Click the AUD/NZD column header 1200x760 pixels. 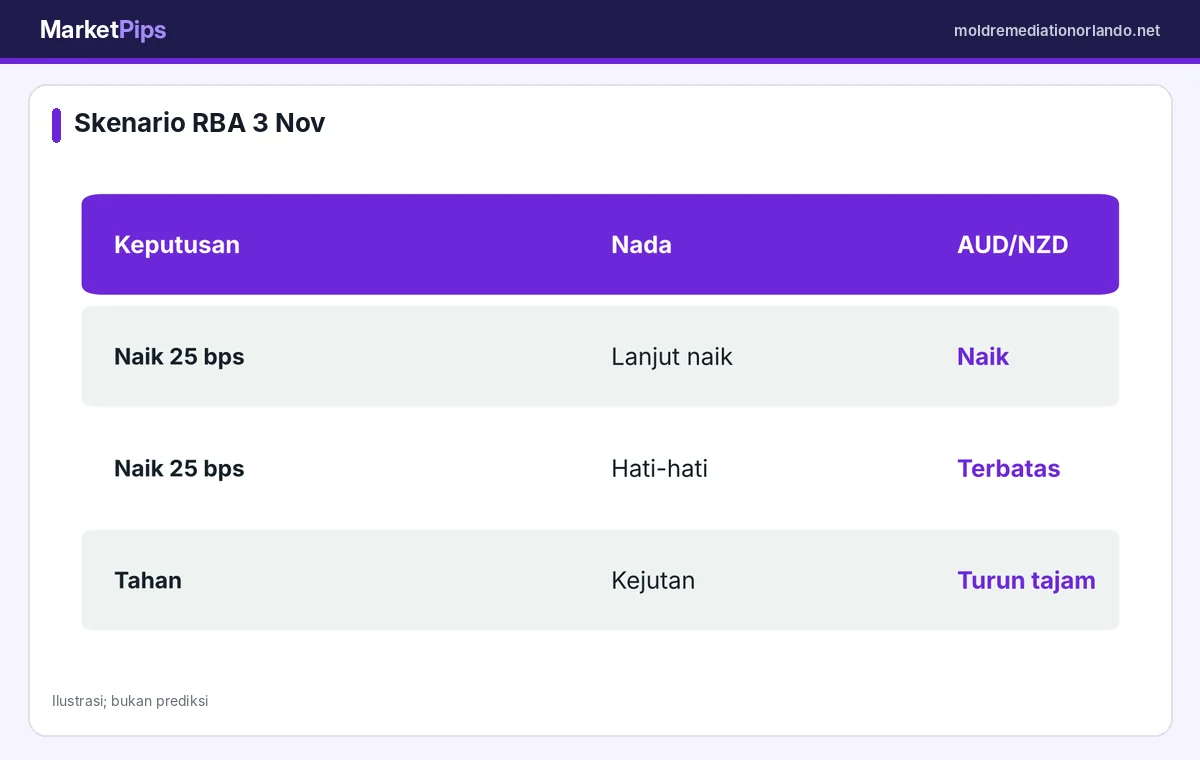click(1012, 245)
